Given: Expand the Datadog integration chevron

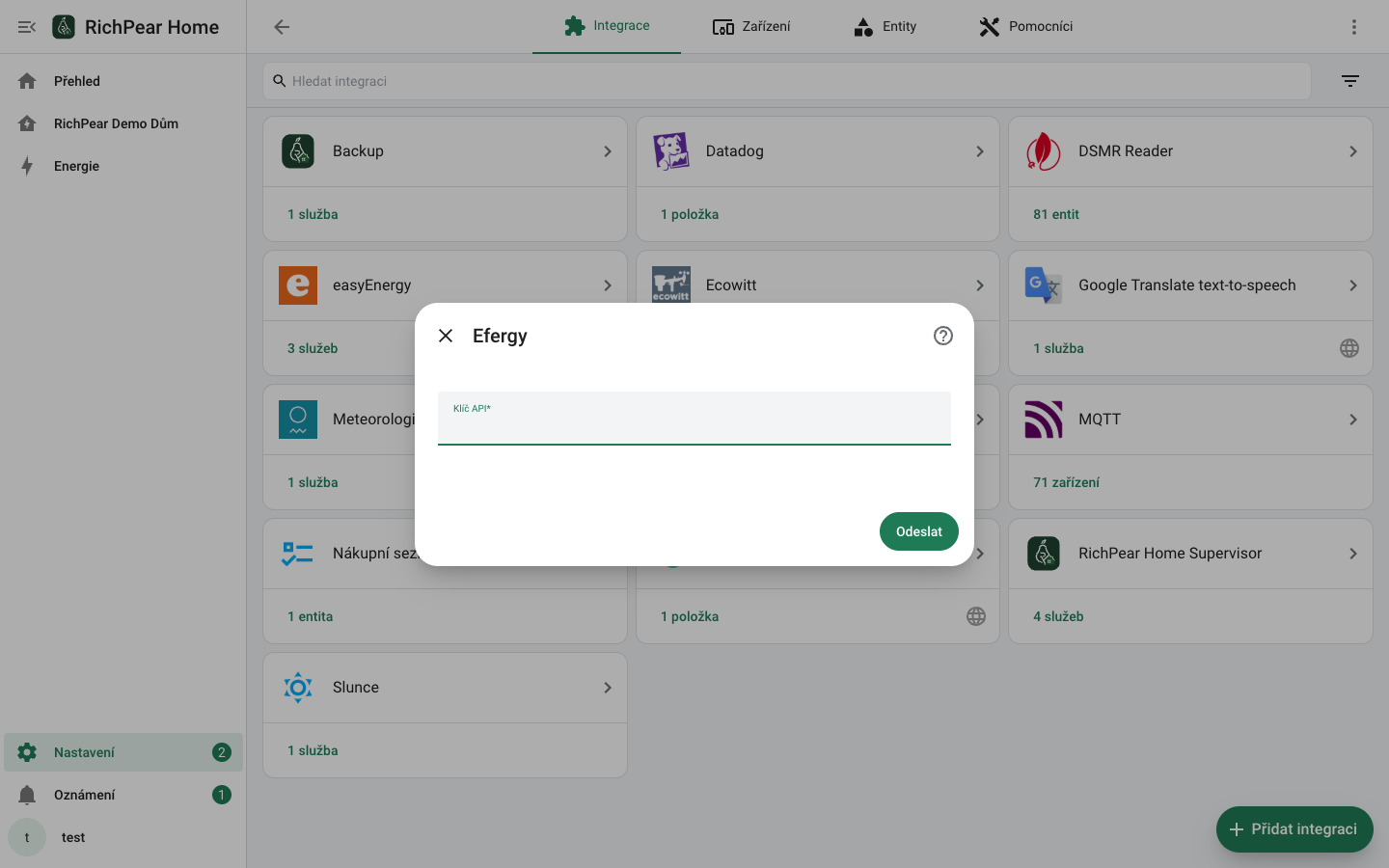Looking at the screenshot, I should [x=980, y=151].
